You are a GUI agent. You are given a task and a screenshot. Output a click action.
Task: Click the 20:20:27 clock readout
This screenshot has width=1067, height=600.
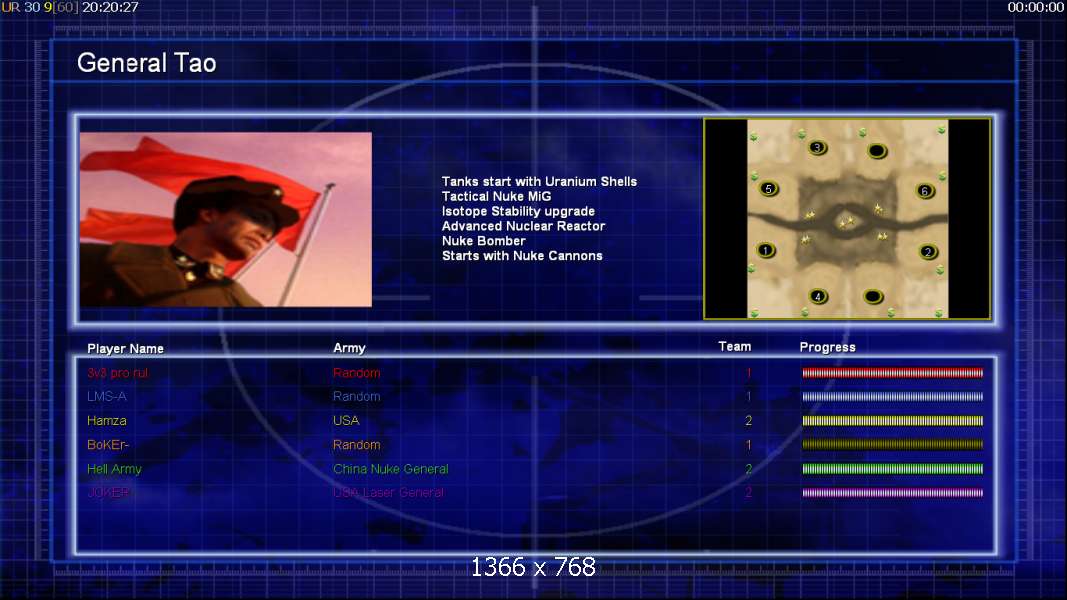tap(110, 7)
